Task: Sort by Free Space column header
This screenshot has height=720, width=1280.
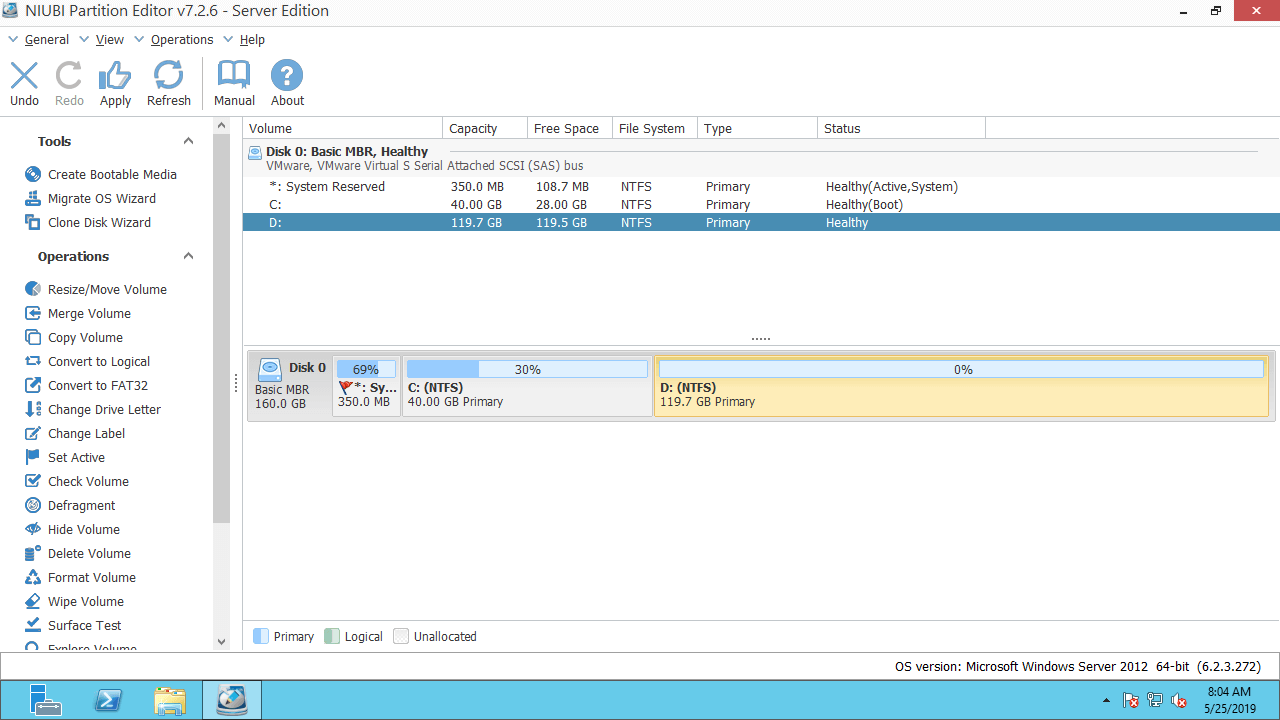Action: point(566,128)
